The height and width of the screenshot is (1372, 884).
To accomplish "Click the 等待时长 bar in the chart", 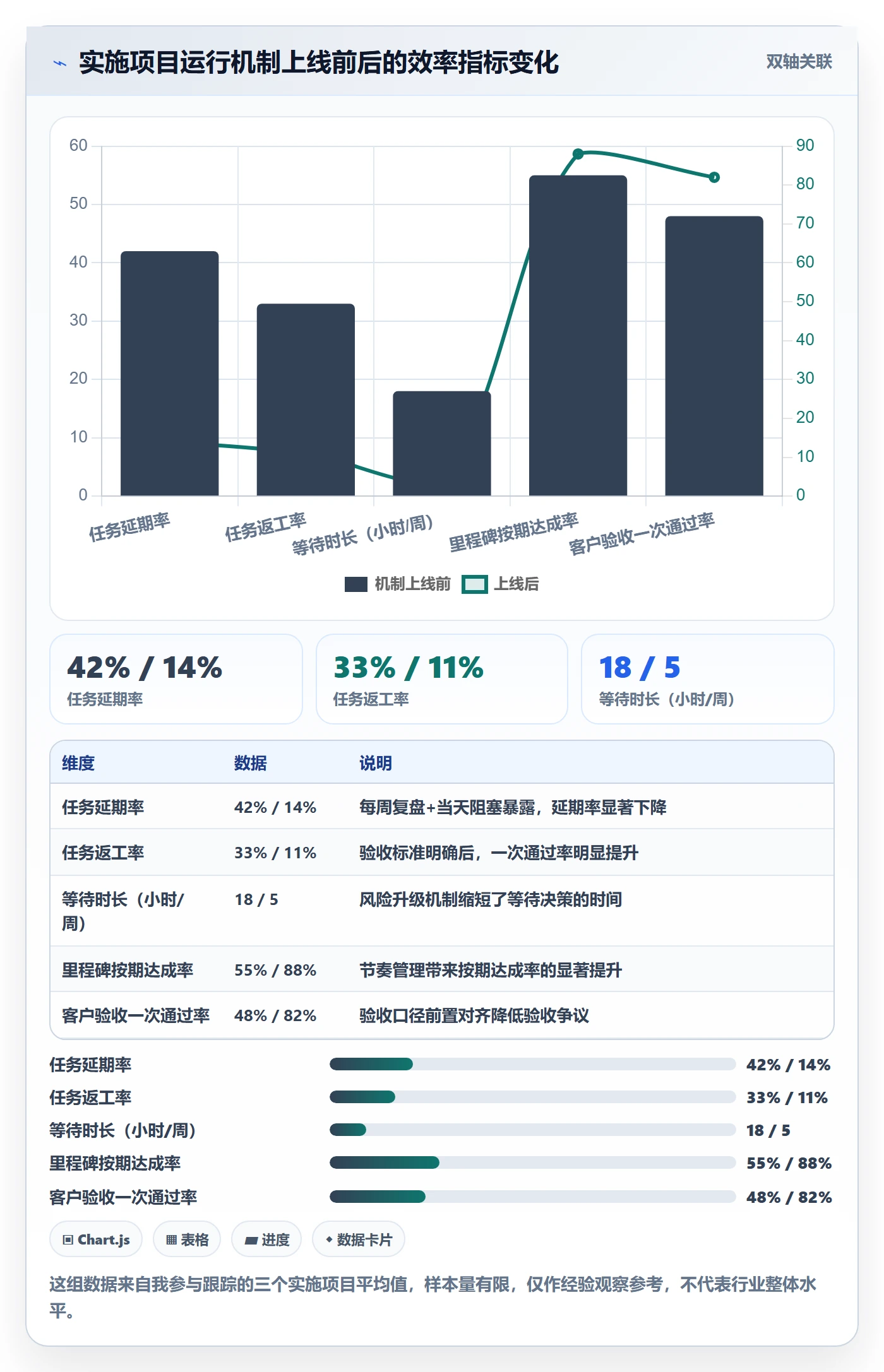I will 442,443.
